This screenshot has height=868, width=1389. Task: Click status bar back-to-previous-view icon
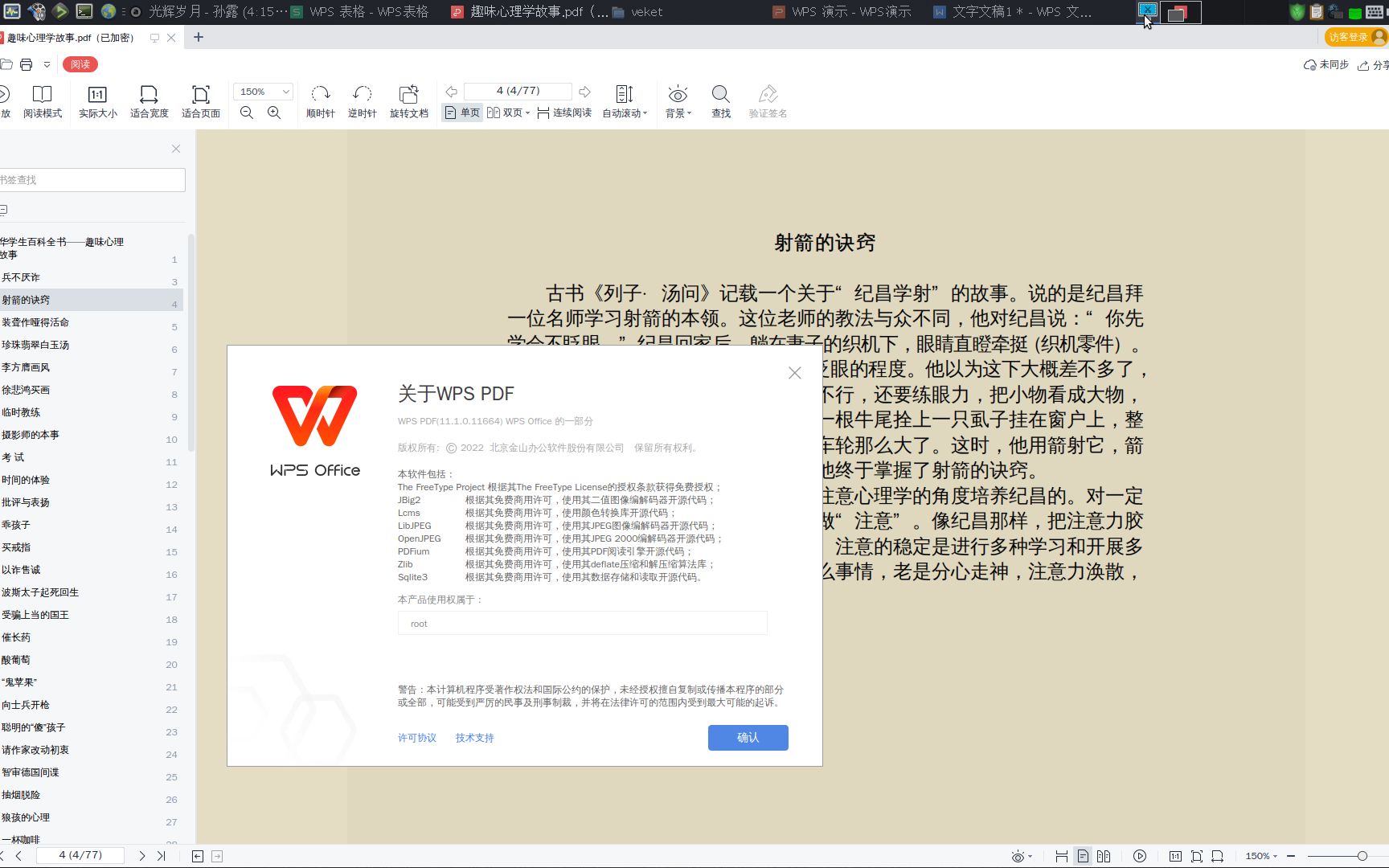[198, 856]
